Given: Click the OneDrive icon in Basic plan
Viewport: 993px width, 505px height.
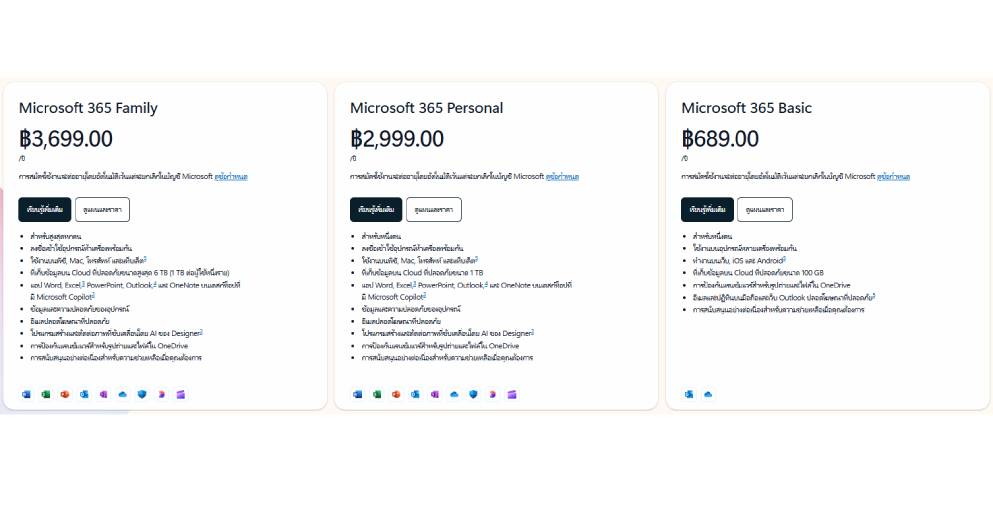Looking at the screenshot, I should [x=708, y=394].
